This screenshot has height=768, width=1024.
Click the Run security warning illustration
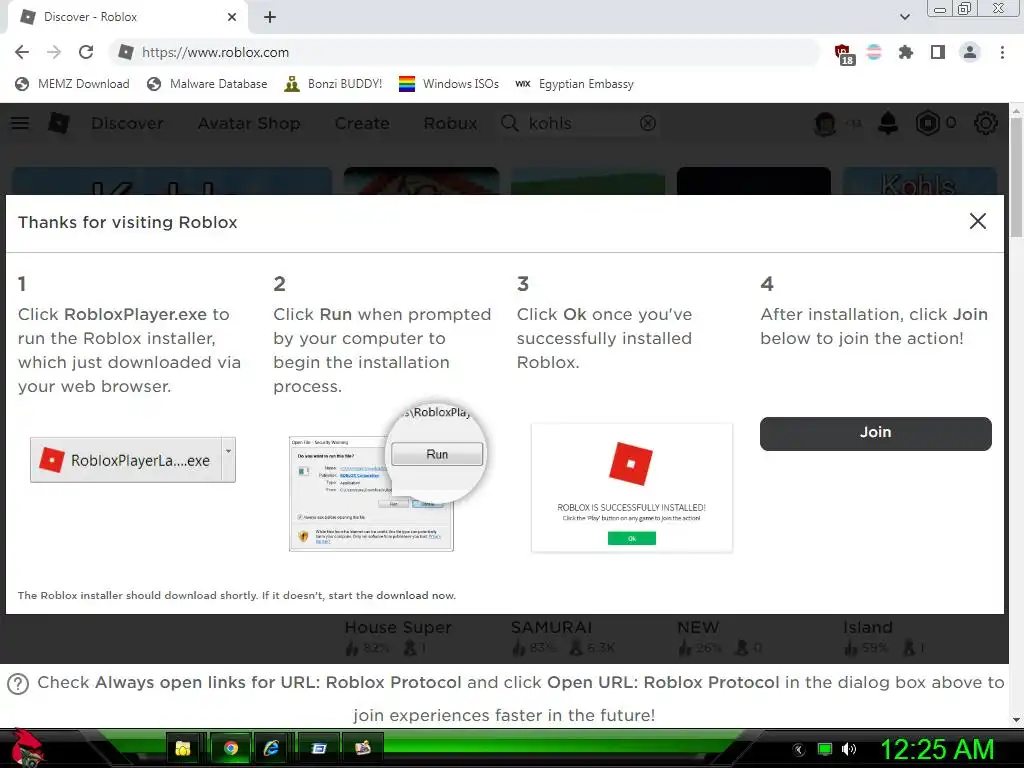(x=387, y=477)
